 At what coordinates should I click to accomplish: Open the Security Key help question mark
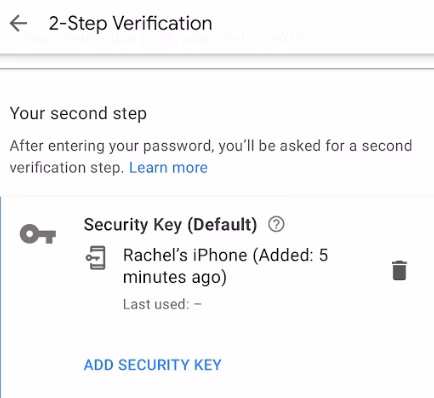pos(276,224)
